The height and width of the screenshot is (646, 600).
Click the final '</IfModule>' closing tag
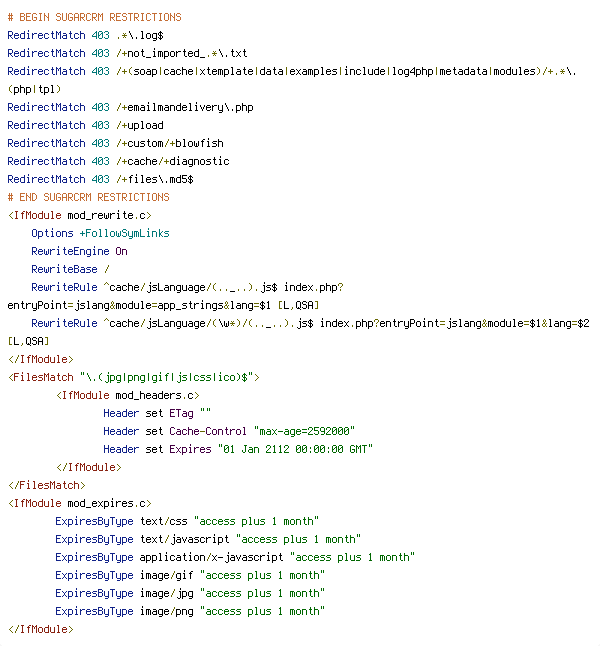click(x=40, y=630)
